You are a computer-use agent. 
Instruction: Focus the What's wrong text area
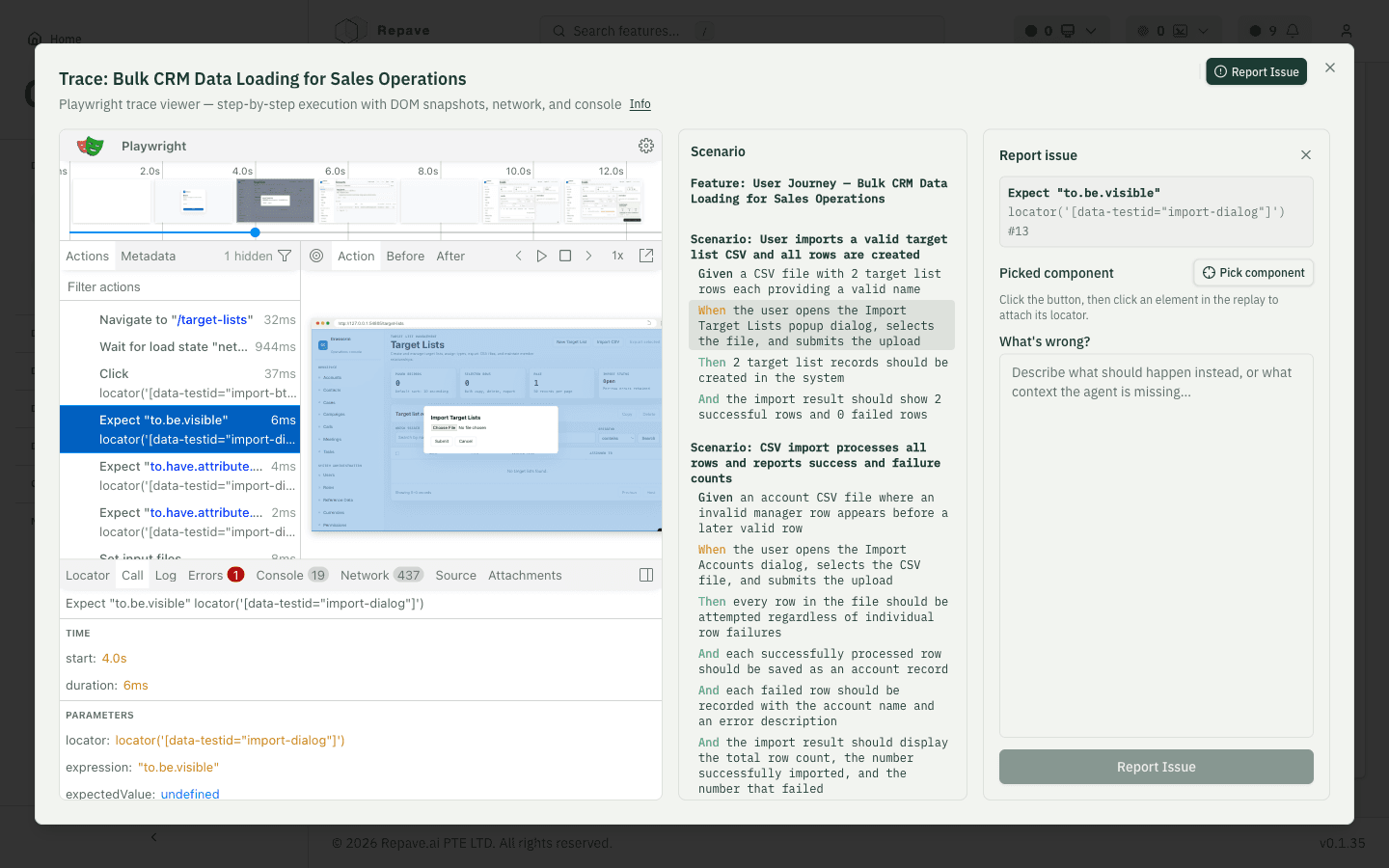[1157, 545]
